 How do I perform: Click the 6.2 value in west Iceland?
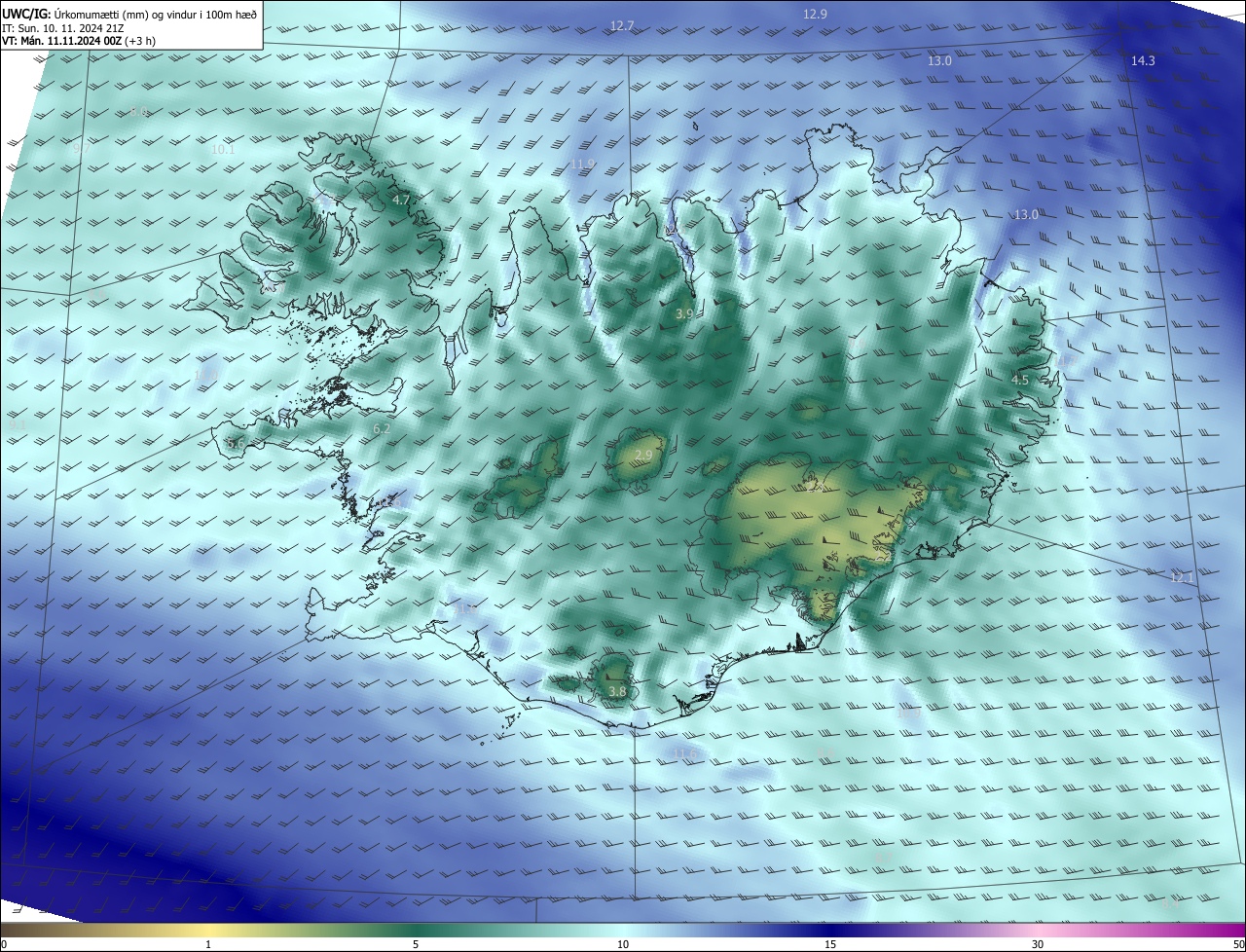click(382, 428)
